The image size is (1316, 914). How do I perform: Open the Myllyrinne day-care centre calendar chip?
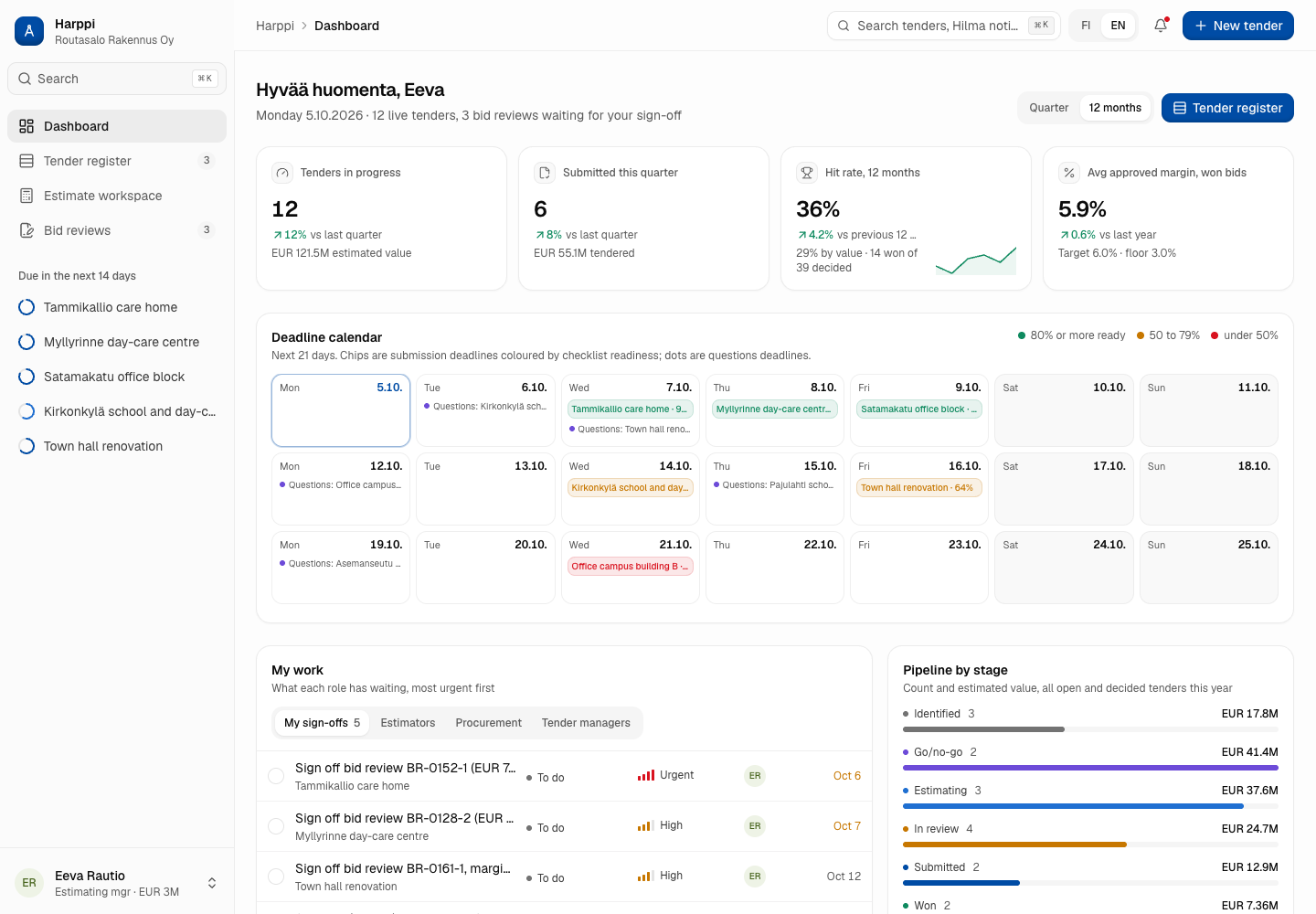click(x=775, y=409)
